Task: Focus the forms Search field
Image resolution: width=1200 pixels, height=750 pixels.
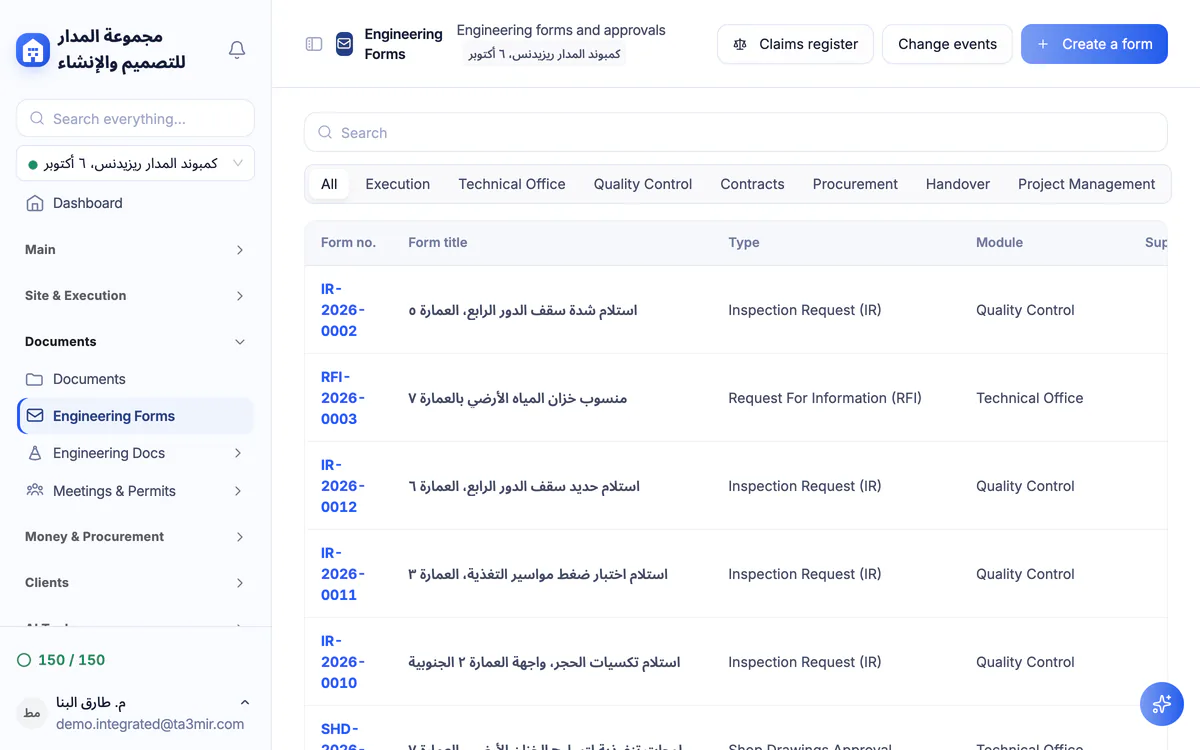Action: 735,132
